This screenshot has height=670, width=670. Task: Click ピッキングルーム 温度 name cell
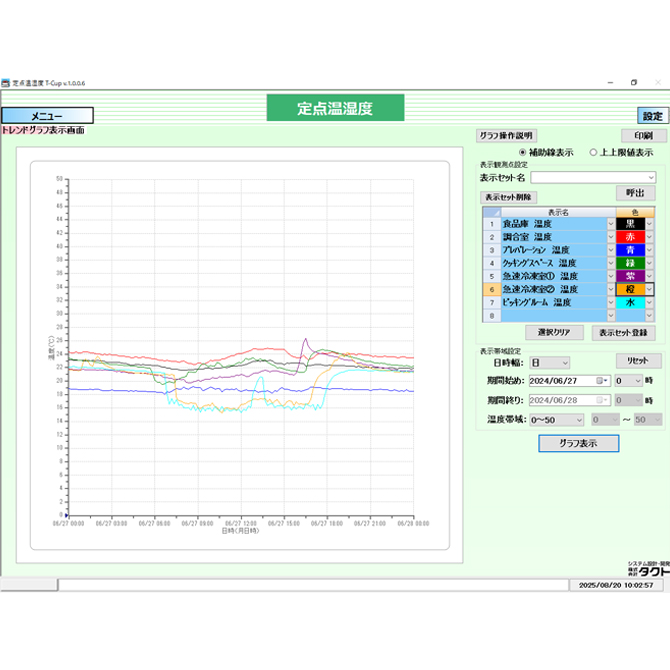554,303
